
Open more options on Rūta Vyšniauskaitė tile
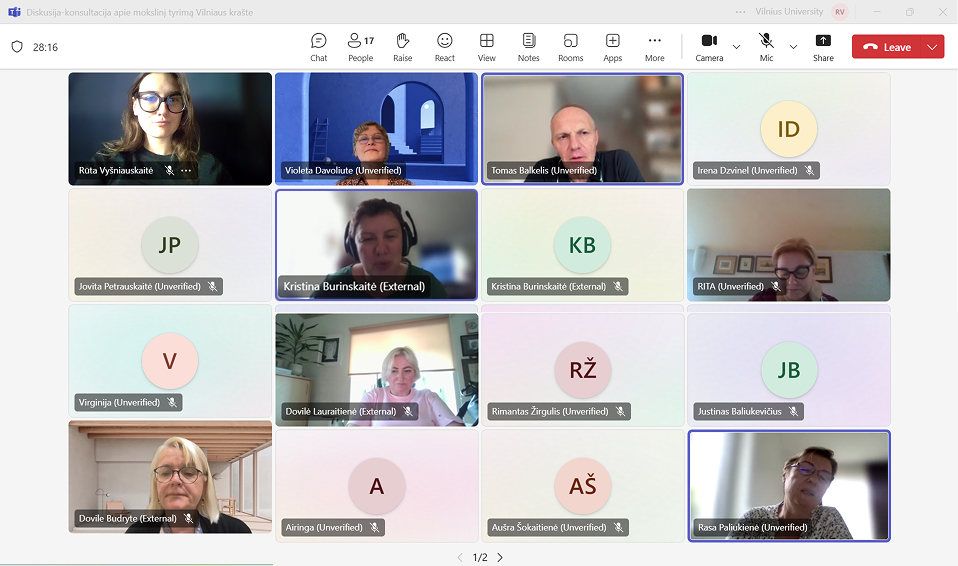pyautogui.click(x=186, y=171)
